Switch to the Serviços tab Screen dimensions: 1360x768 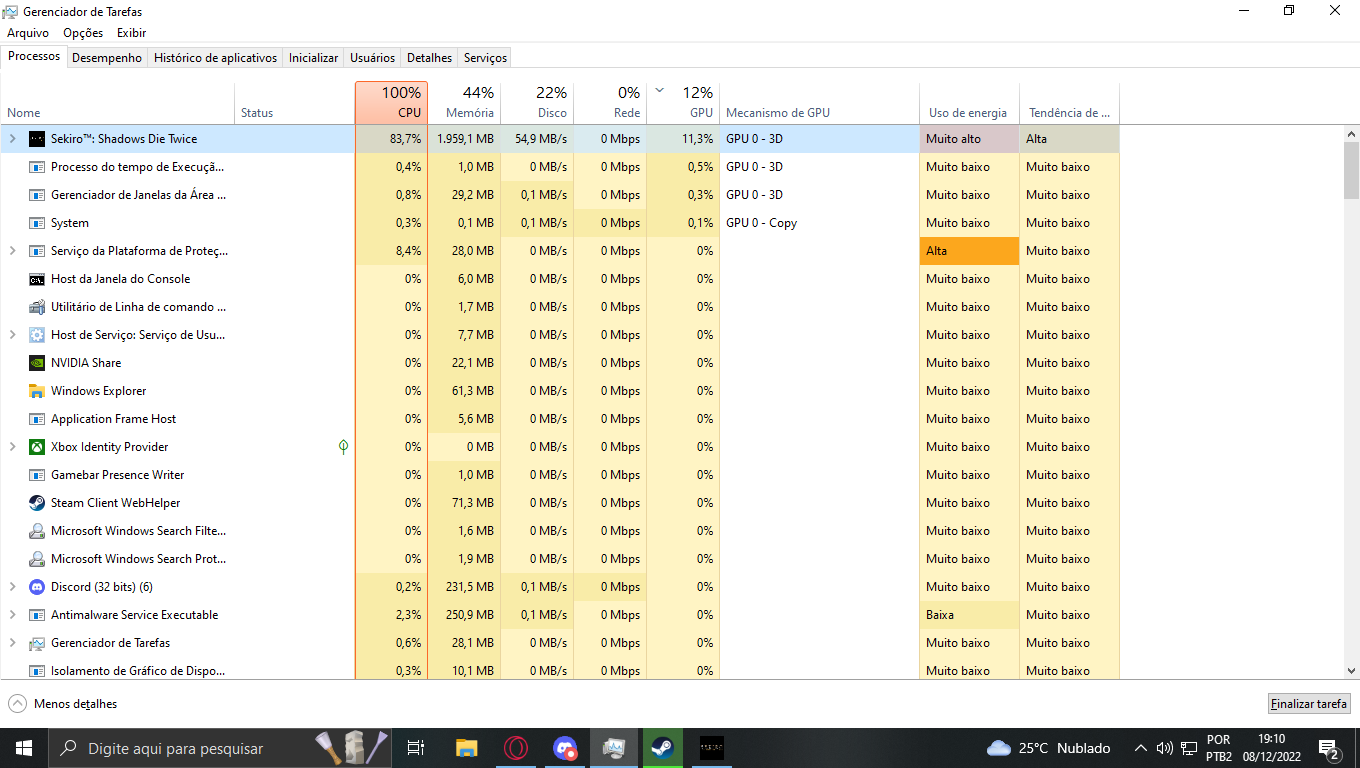(485, 58)
